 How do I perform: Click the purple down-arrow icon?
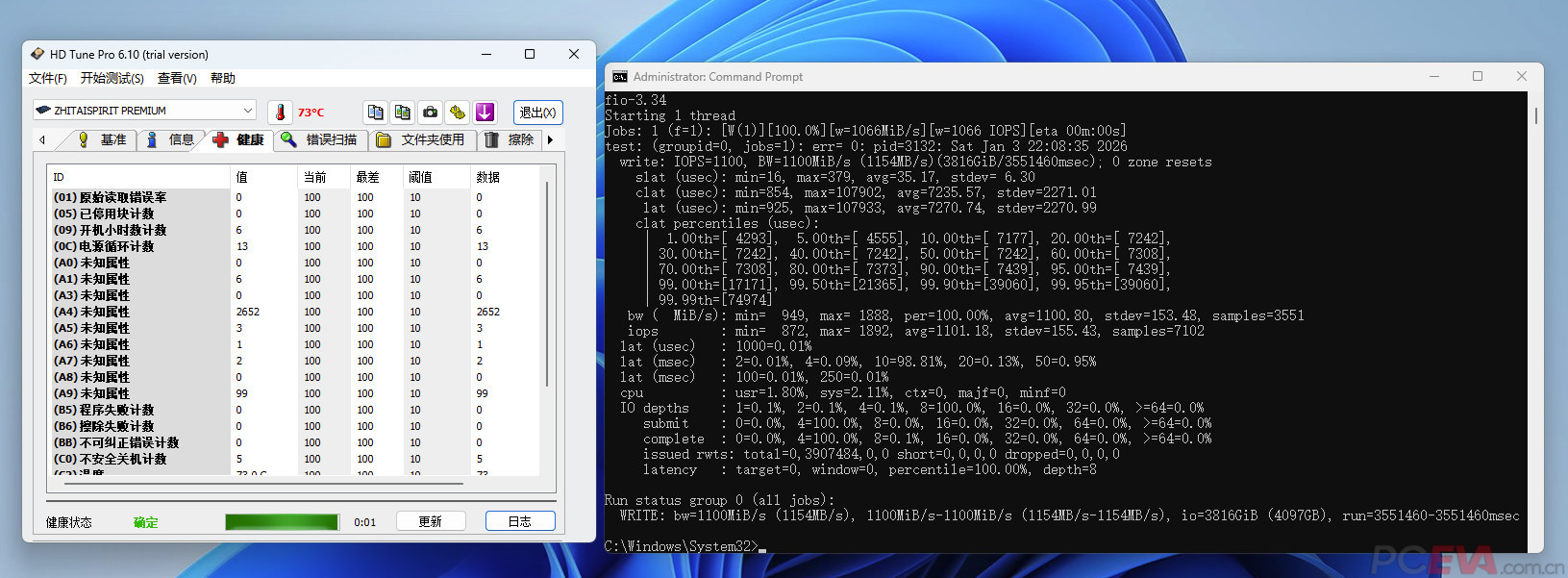tap(485, 113)
